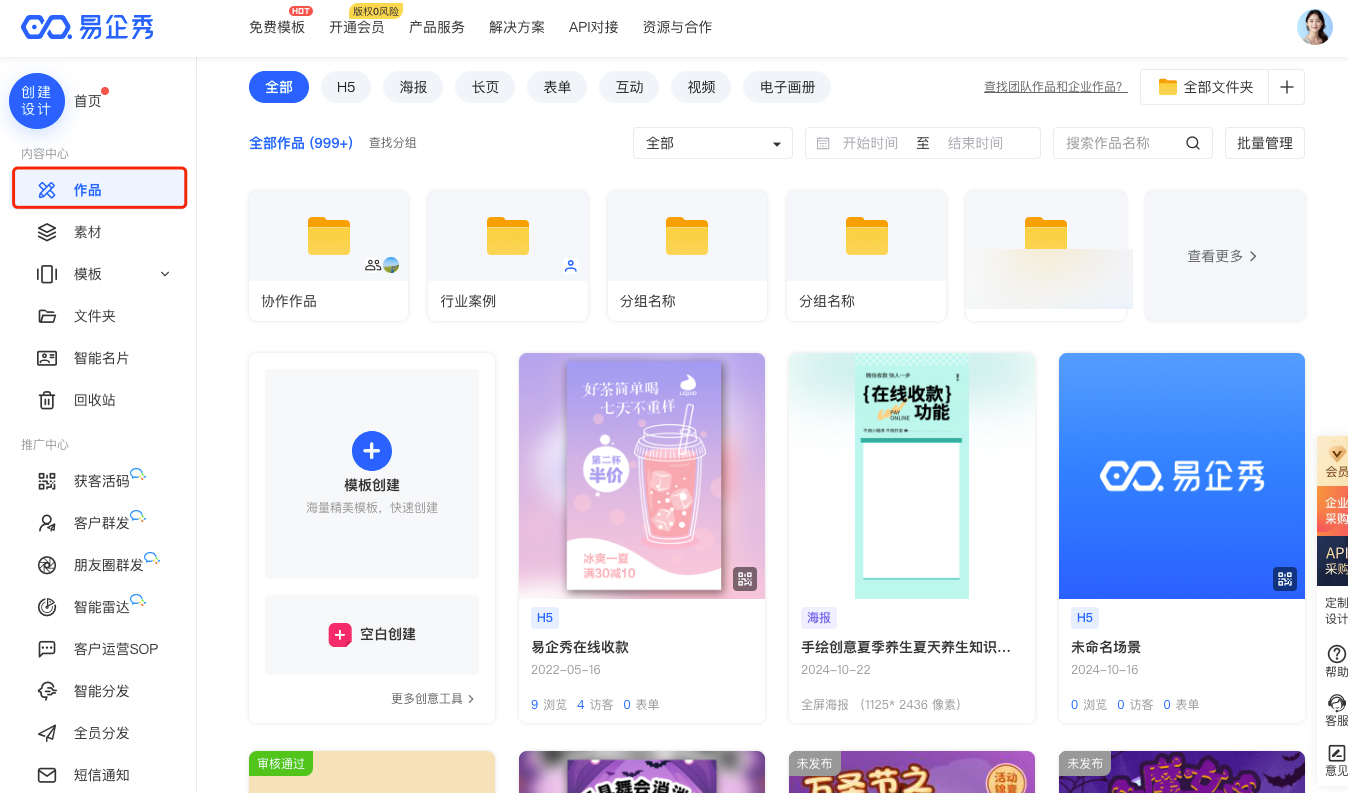Viewport: 1348px width, 793px height.
Task: Click the 创建设计 round button
Action: (37, 101)
